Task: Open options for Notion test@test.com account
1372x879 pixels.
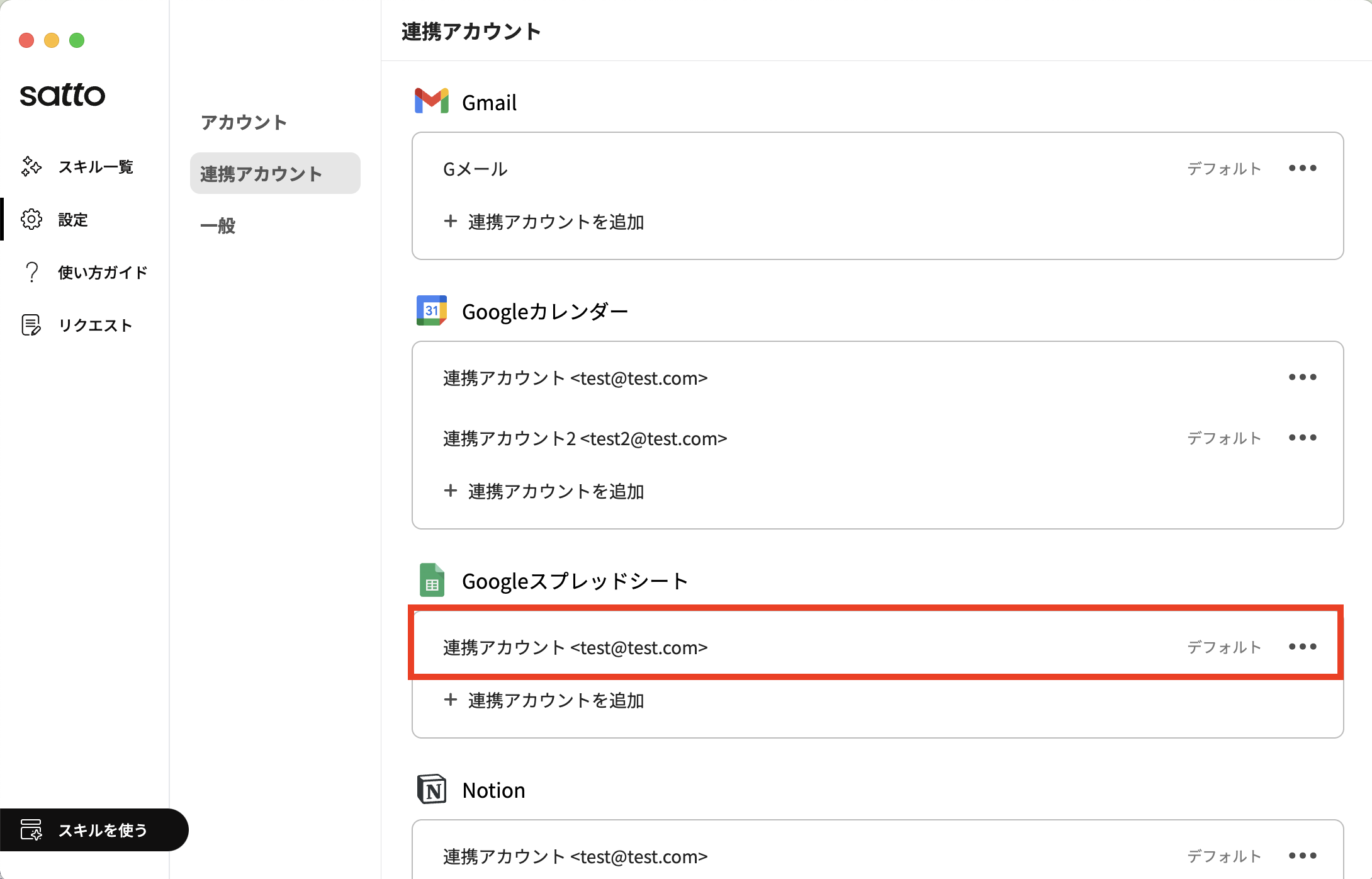Action: tap(1302, 856)
